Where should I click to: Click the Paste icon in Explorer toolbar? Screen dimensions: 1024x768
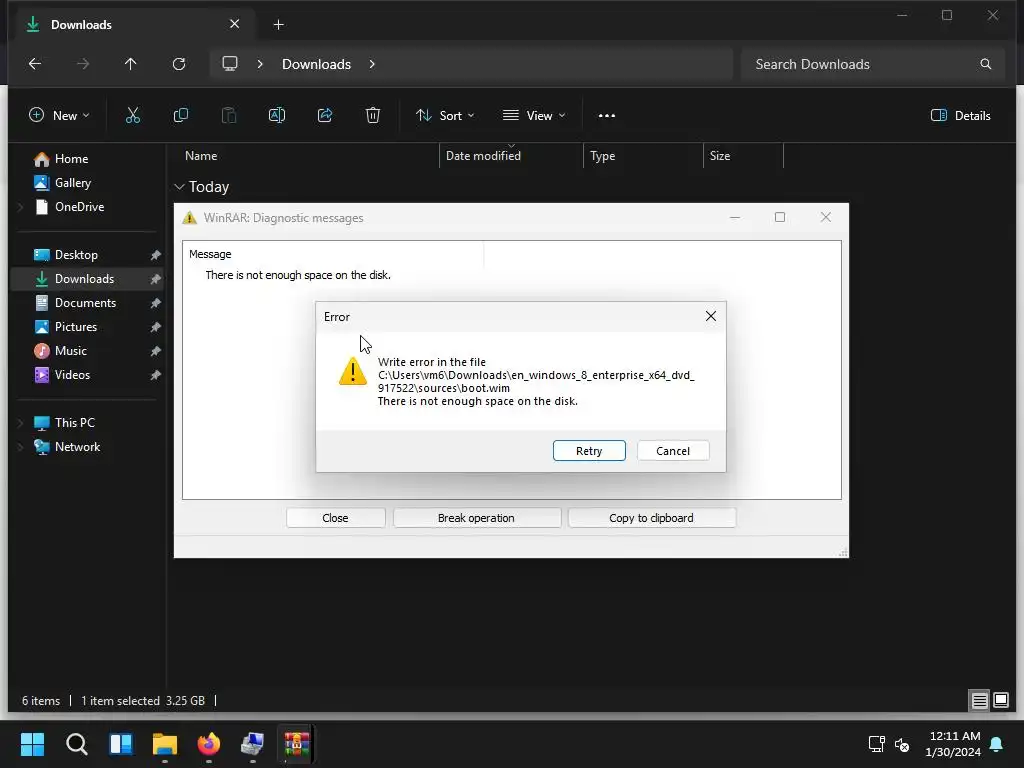(229, 116)
